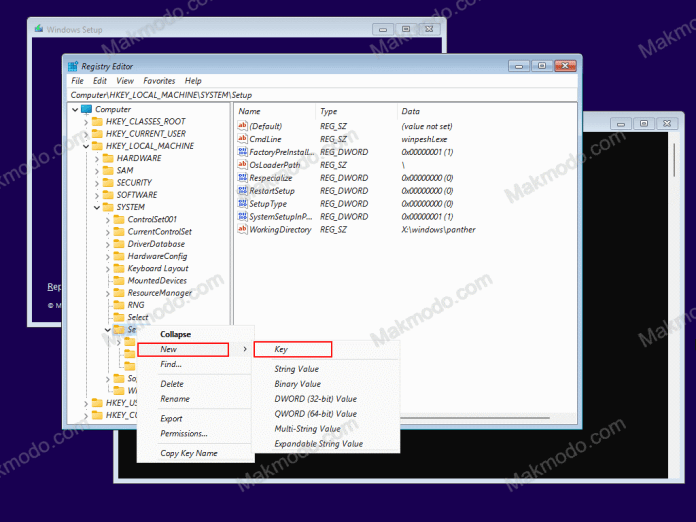
Task: Click the DWORD icon of the RestartSetup value
Action: [242, 190]
